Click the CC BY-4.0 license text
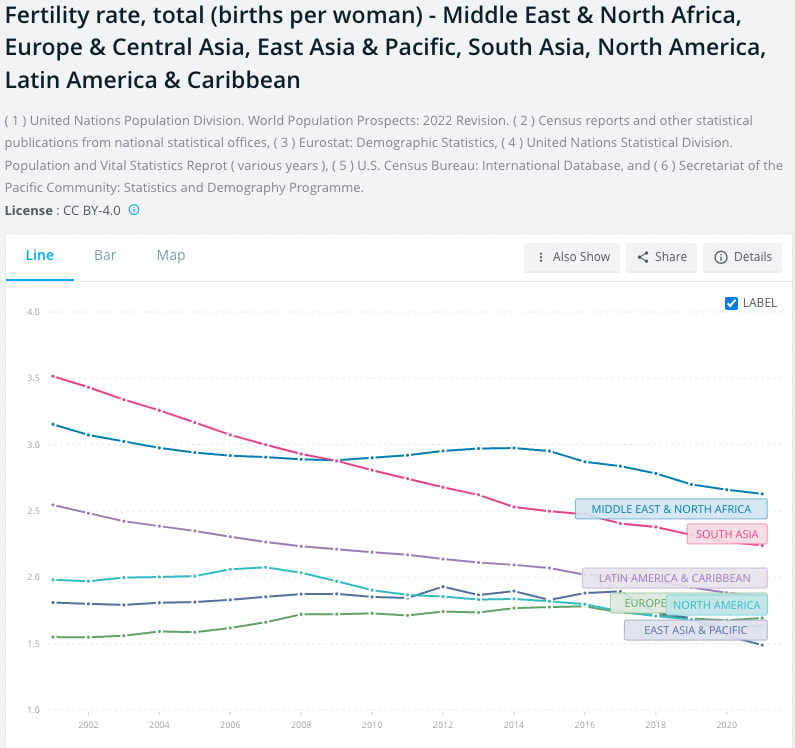 91,210
